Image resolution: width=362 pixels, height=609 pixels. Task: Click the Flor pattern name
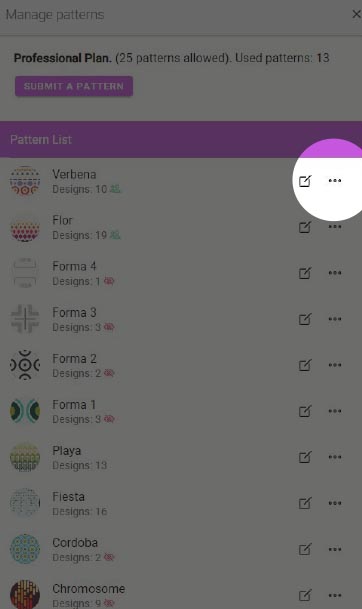click(62, 220)
